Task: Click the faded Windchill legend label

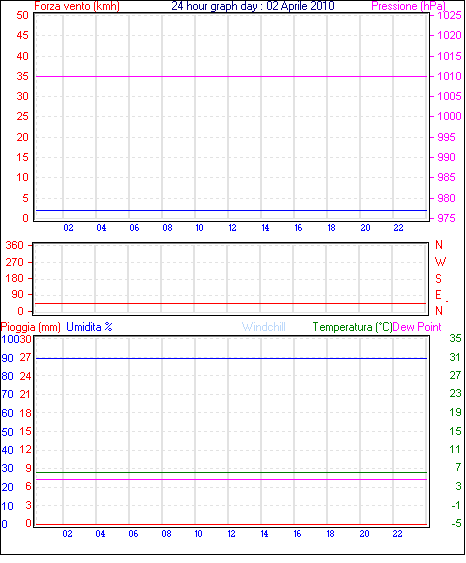Action: click(x=264, y=327)
